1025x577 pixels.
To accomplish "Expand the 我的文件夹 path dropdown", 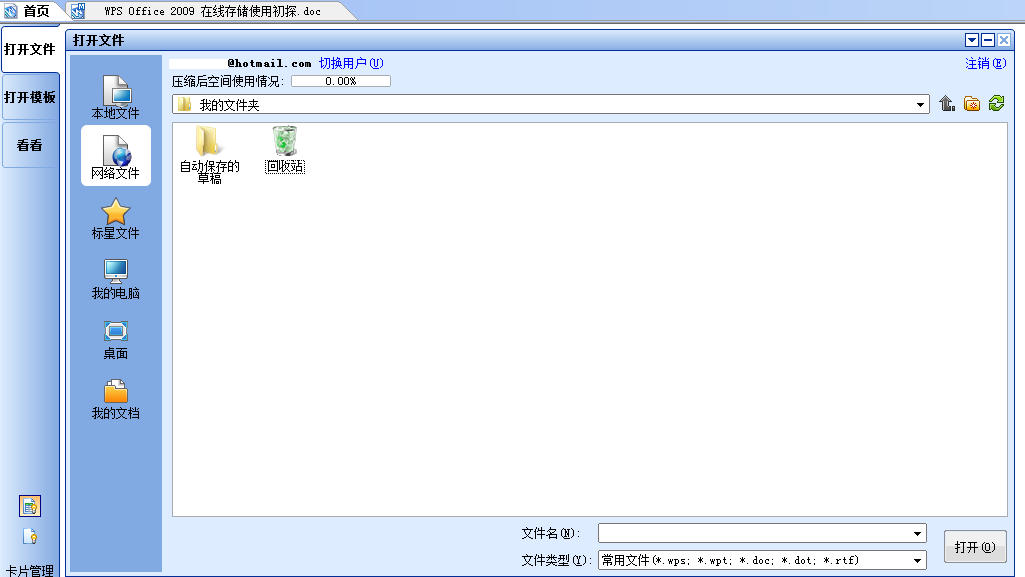I will [919, 103].
